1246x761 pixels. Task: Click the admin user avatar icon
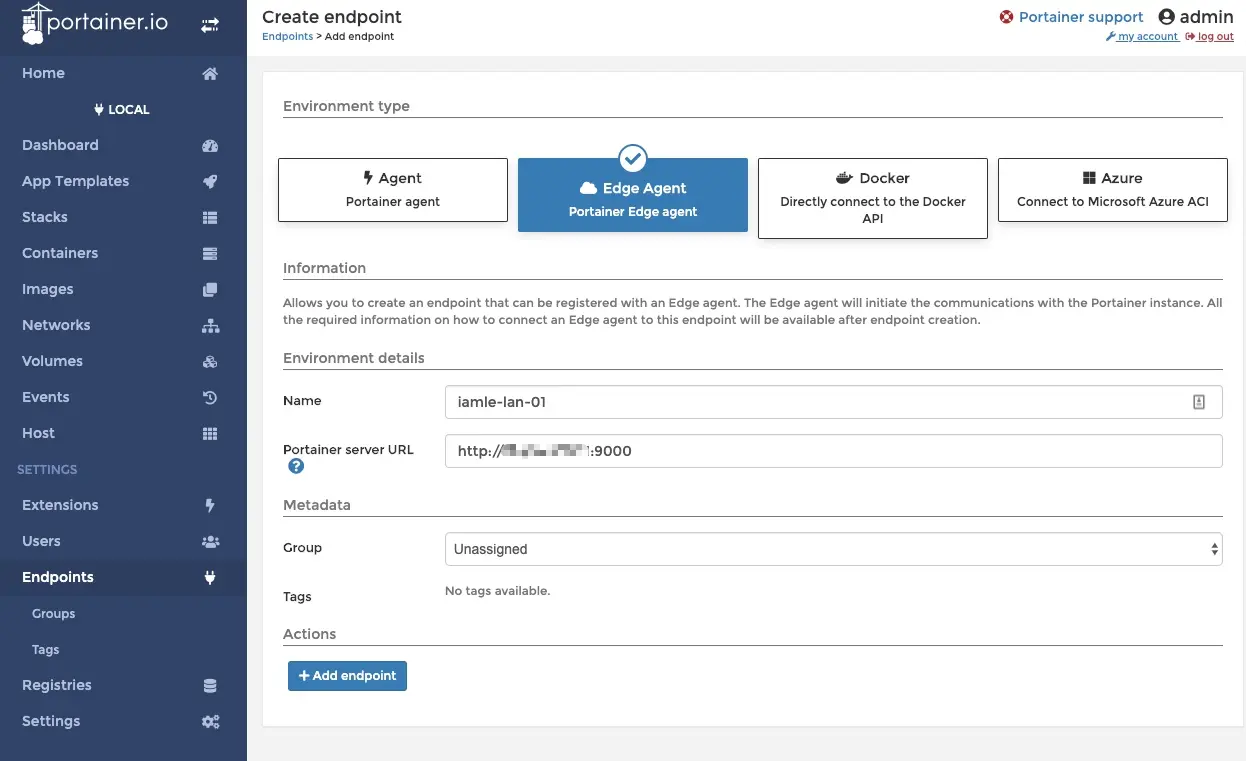point(1166,17)
